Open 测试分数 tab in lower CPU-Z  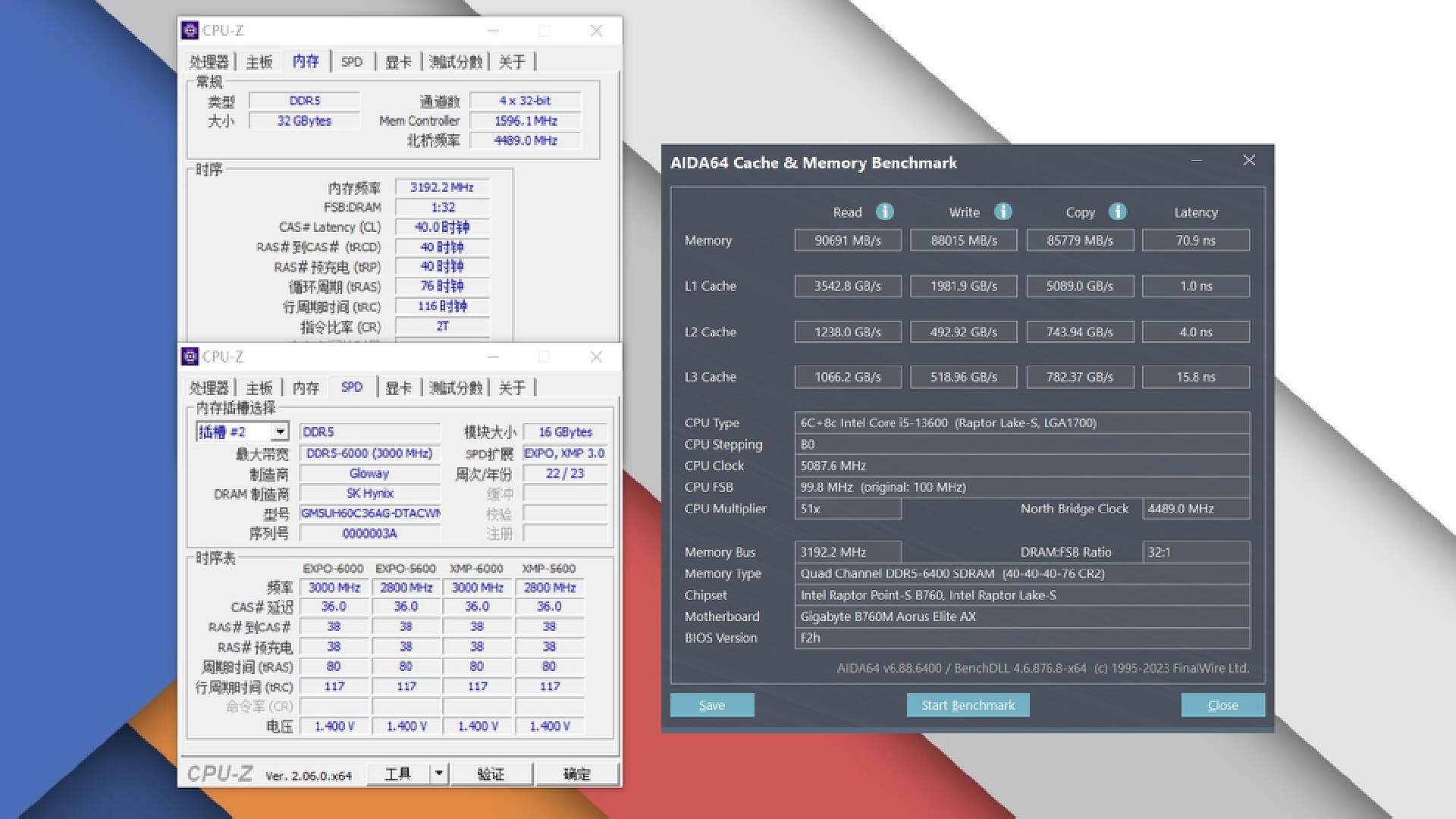pos(455,388)
